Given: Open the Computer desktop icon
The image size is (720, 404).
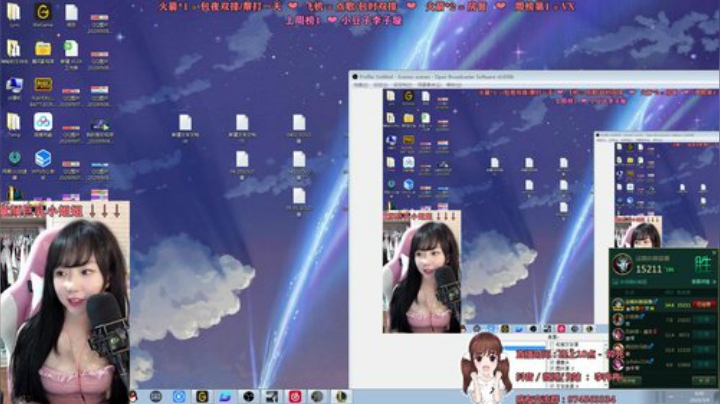Looking at the screenshot, I should coord(14,88).
